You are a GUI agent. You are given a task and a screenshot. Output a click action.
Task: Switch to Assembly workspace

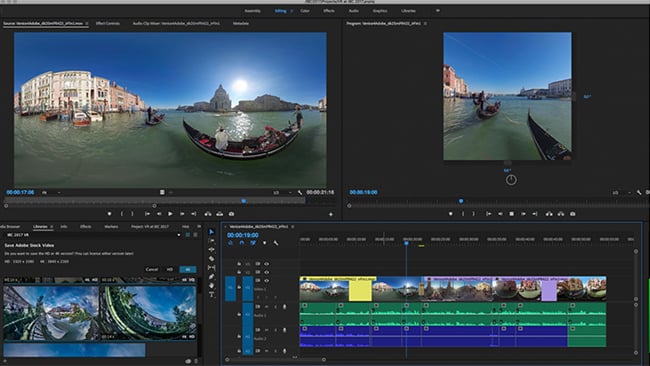253,11
